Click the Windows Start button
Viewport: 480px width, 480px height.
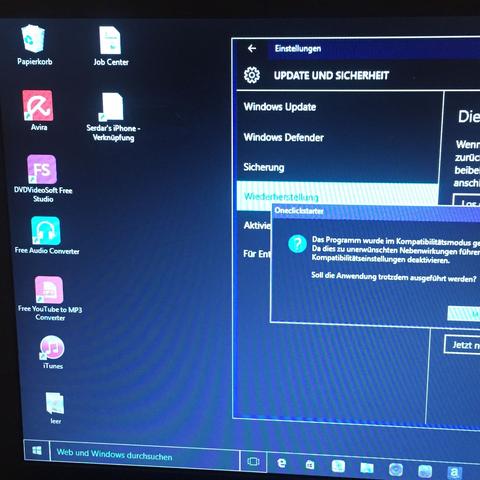pos(37,451)
